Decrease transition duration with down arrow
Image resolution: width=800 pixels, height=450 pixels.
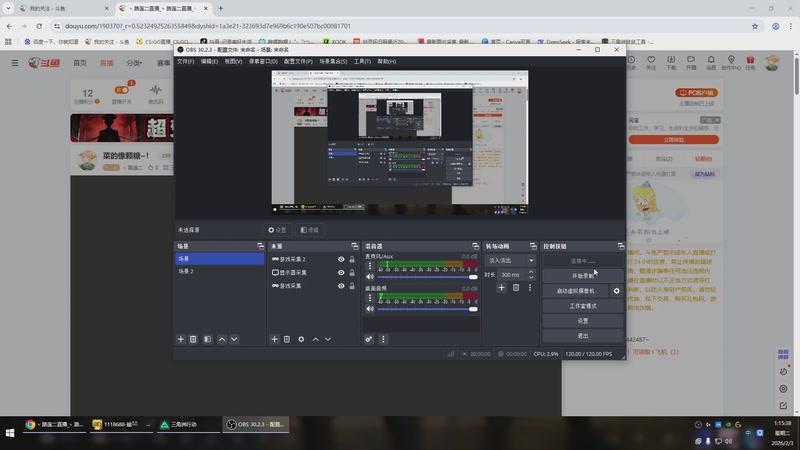point(531,278)
